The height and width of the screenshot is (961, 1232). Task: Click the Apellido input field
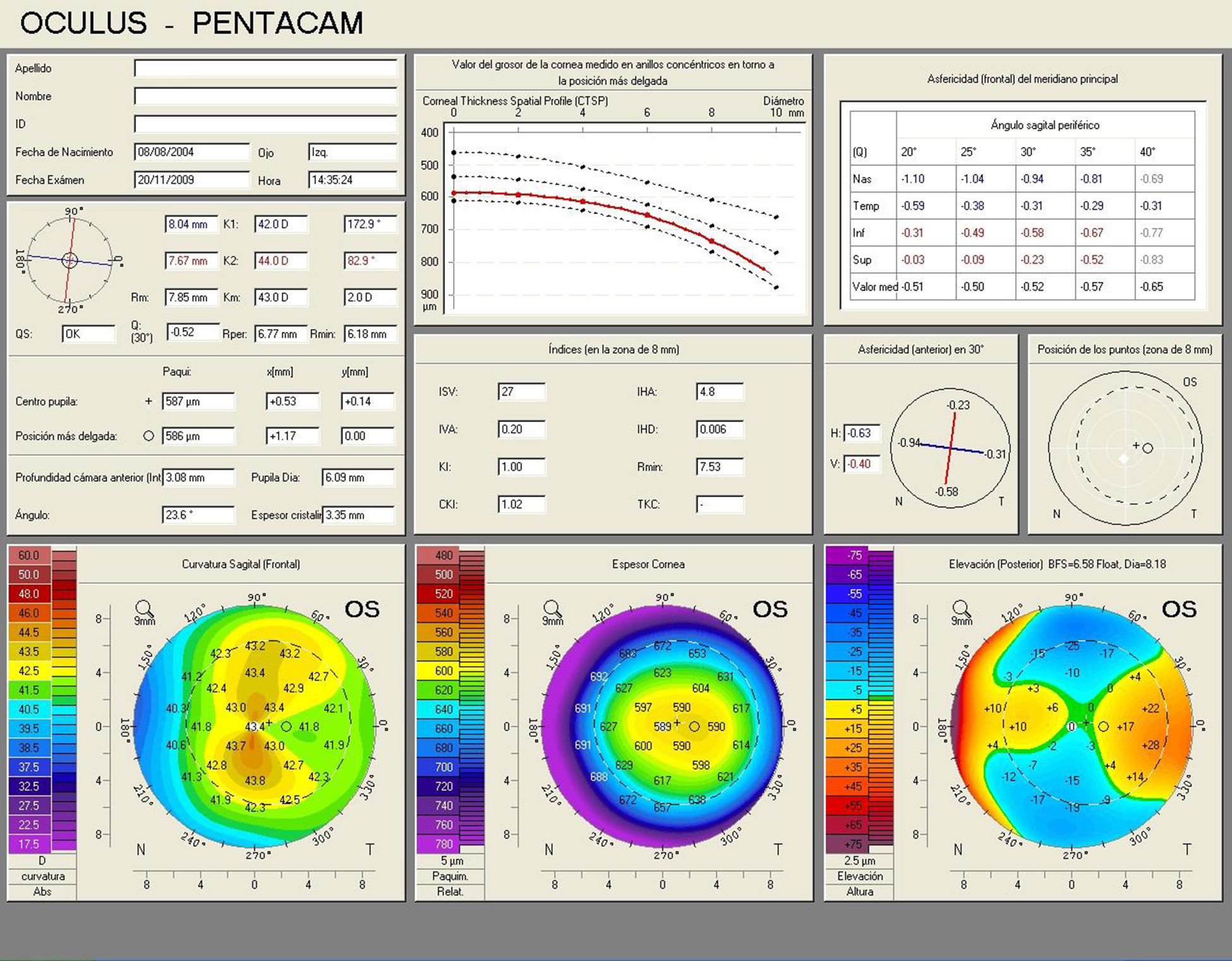(x=265, y=68)
